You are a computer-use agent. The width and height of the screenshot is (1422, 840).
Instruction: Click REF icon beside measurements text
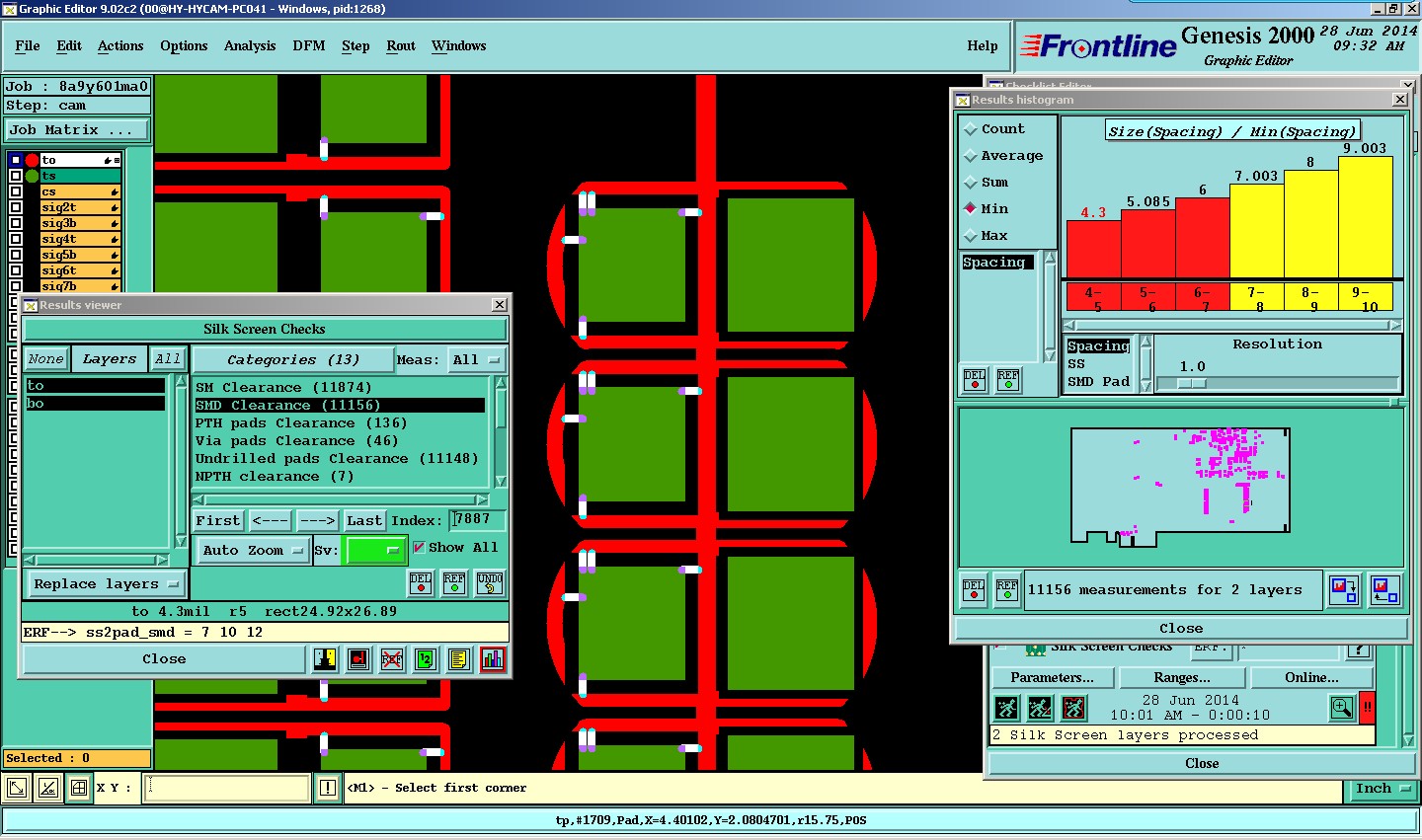pos(1007,590)
